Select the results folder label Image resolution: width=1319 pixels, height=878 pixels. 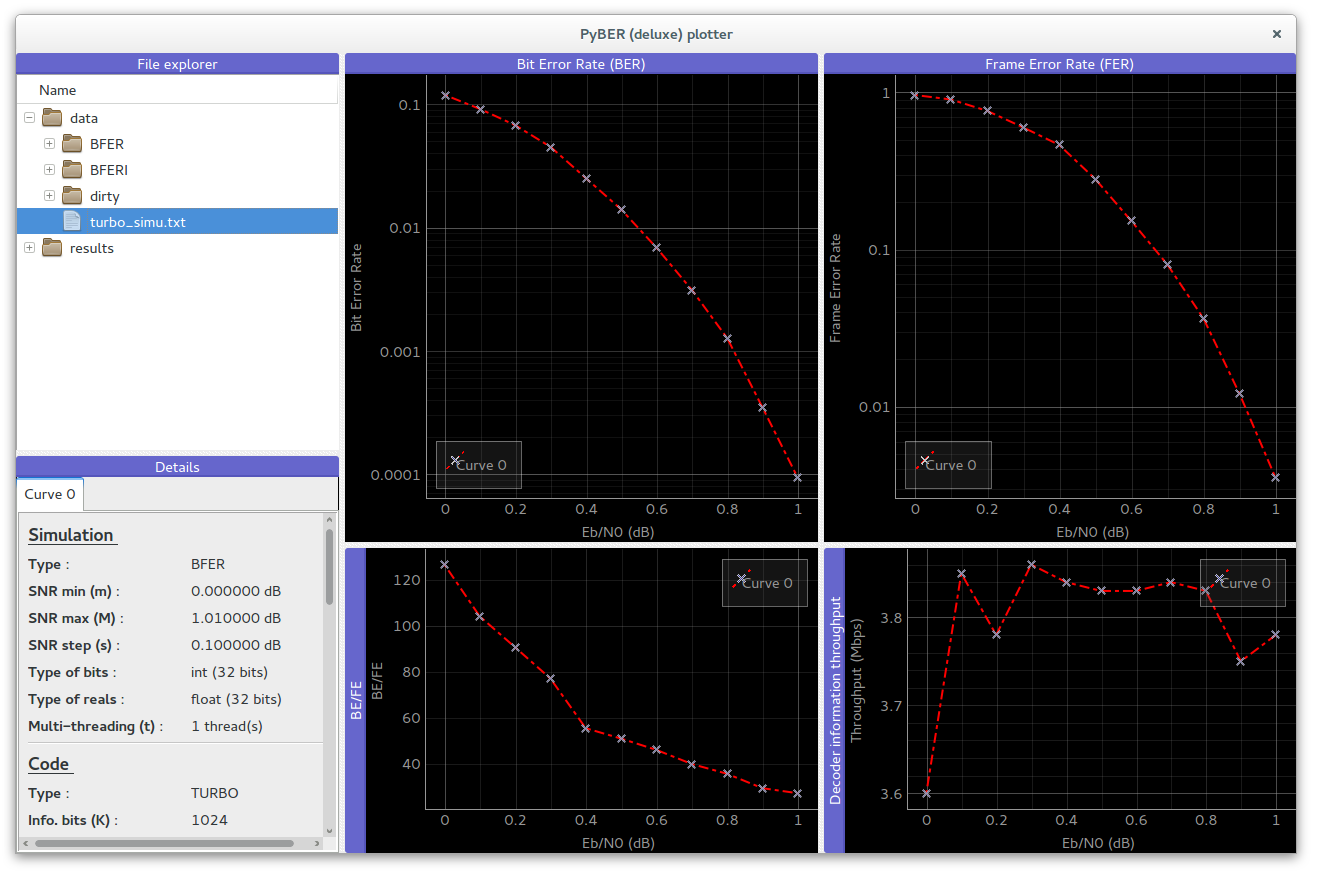92,248
